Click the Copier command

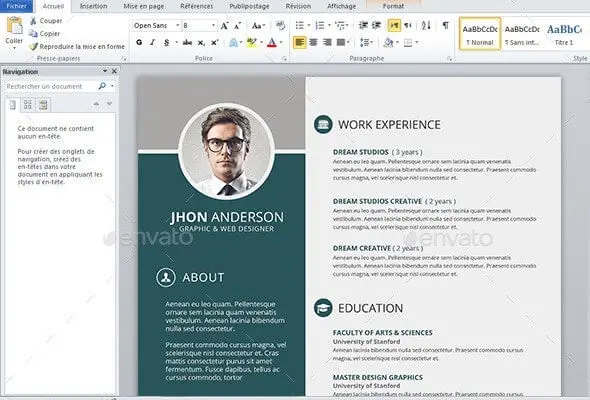45,33
